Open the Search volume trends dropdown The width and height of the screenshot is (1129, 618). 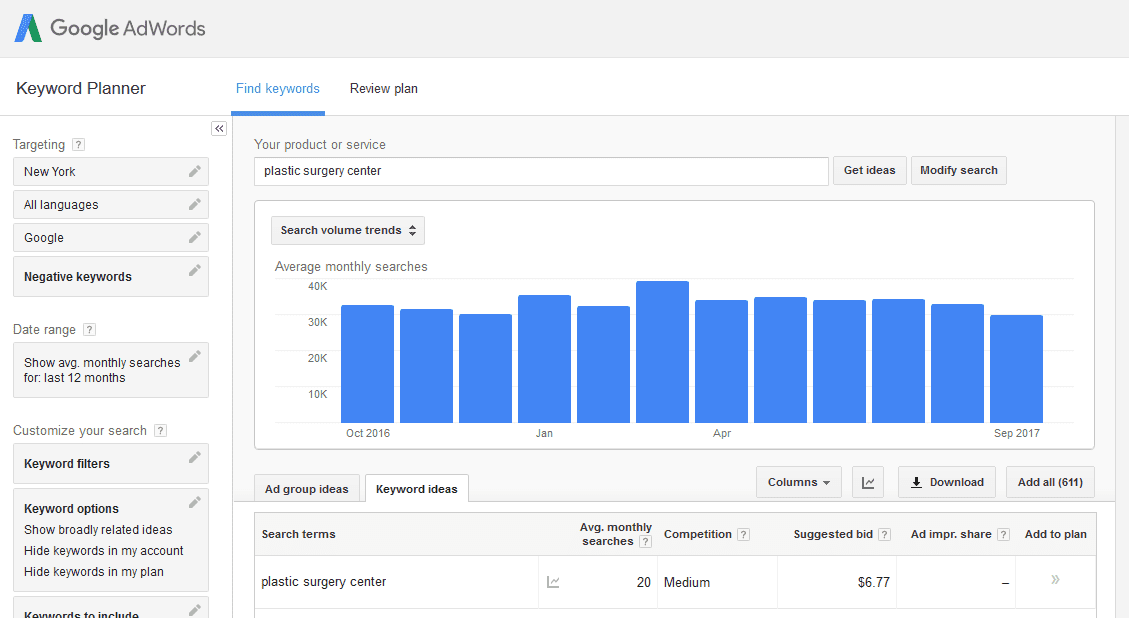(348, 230)
